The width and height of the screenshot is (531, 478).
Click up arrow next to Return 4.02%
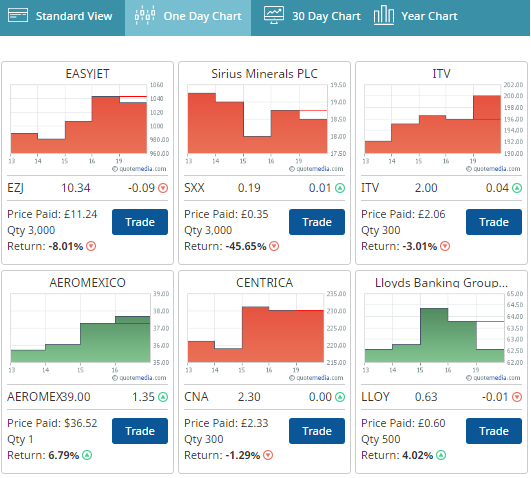(441, 455)
